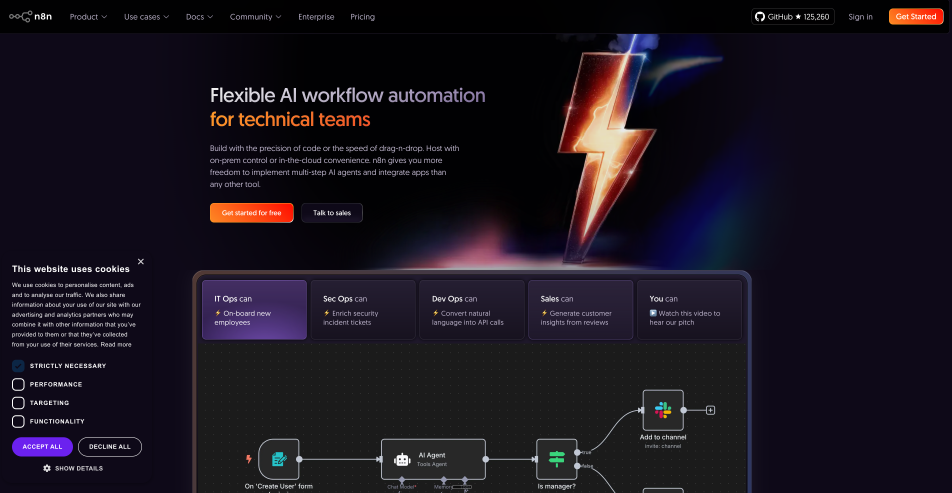This screenshot has width=952, height=493.
Task: Switch to the Sec Ops tab
Action: [x=363, y=310]
